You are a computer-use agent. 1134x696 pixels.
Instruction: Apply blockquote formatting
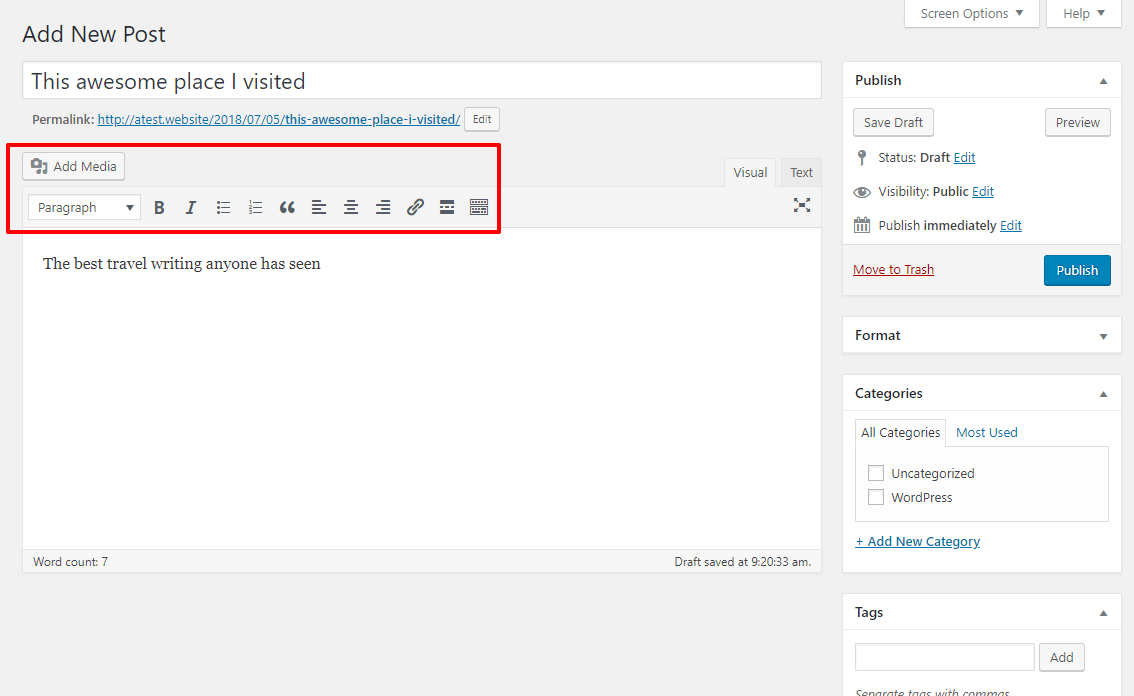pyautogui.click(x=286, y=208)
